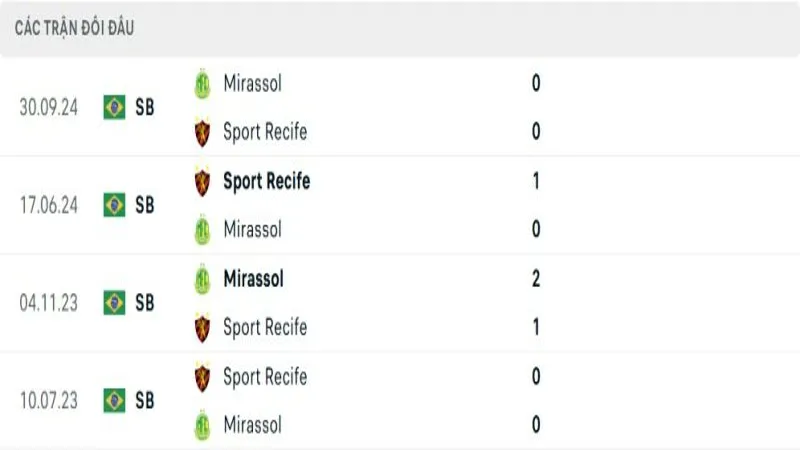Click Sport Recife crest in 10.07.23 match
800x450 pixels.
click(x=203, y=377)
